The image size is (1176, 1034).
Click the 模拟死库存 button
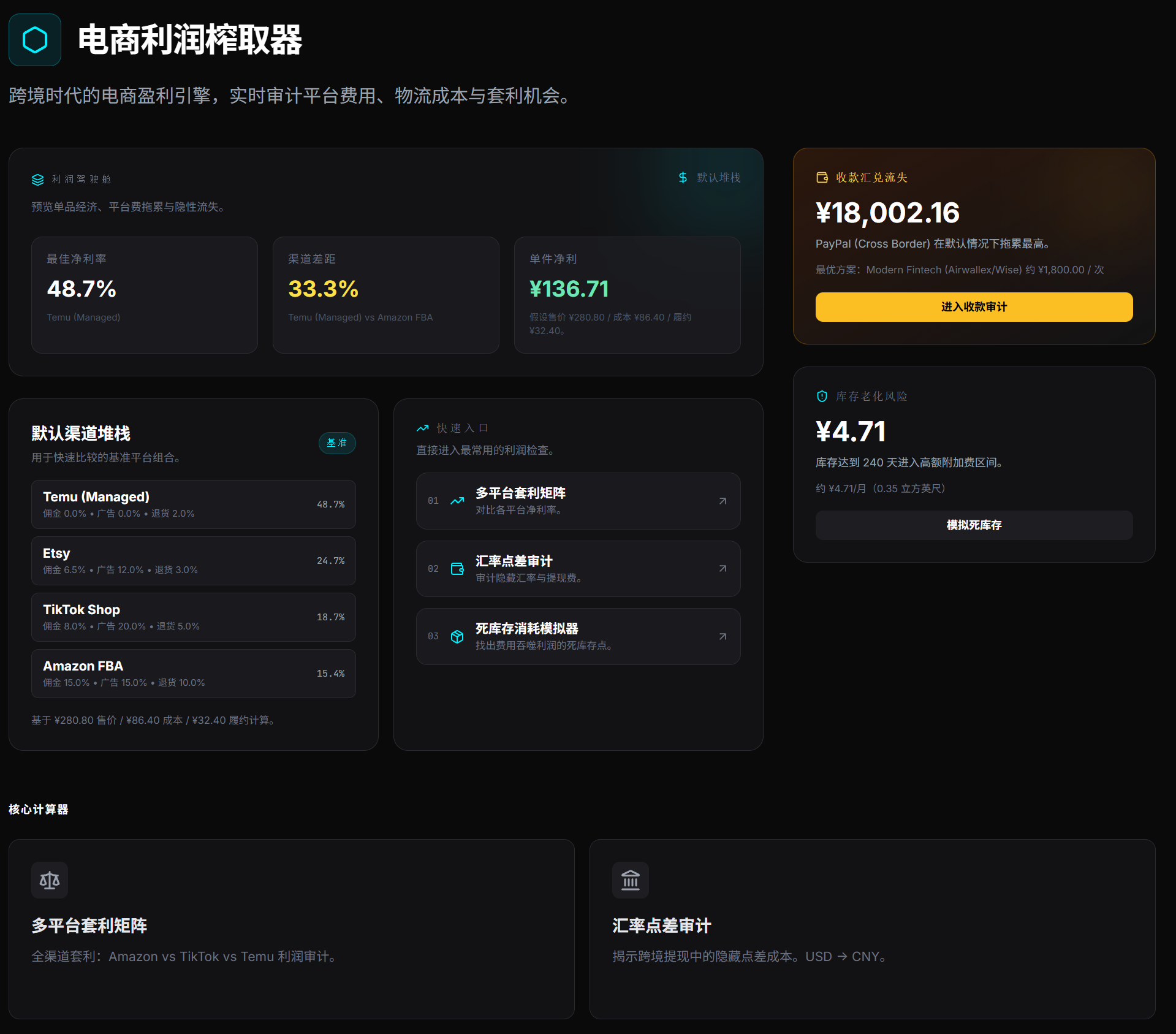(974, 525)
